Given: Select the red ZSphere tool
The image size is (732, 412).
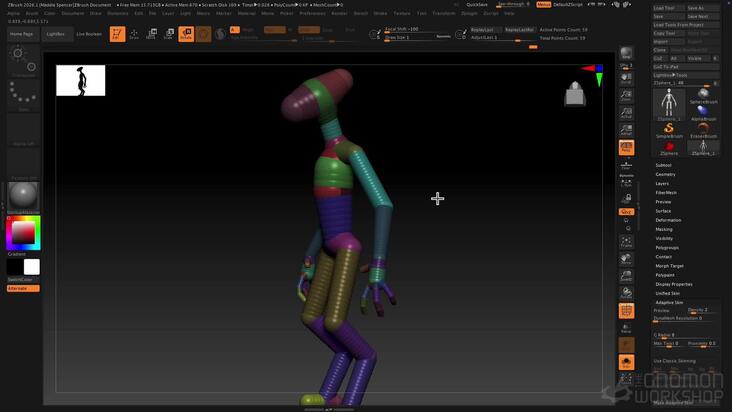Looking at the screenshot, I should (x=669, y=148).
